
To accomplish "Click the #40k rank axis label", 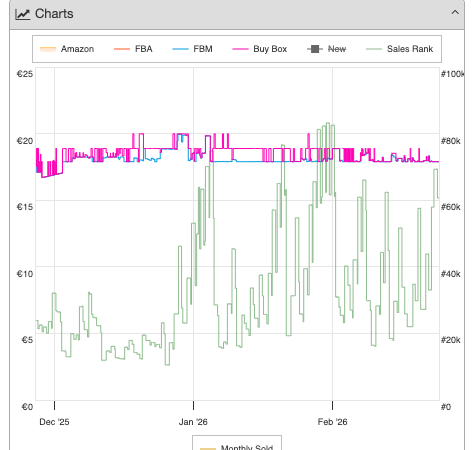I will pyautogui.click(x=451, y=274).
